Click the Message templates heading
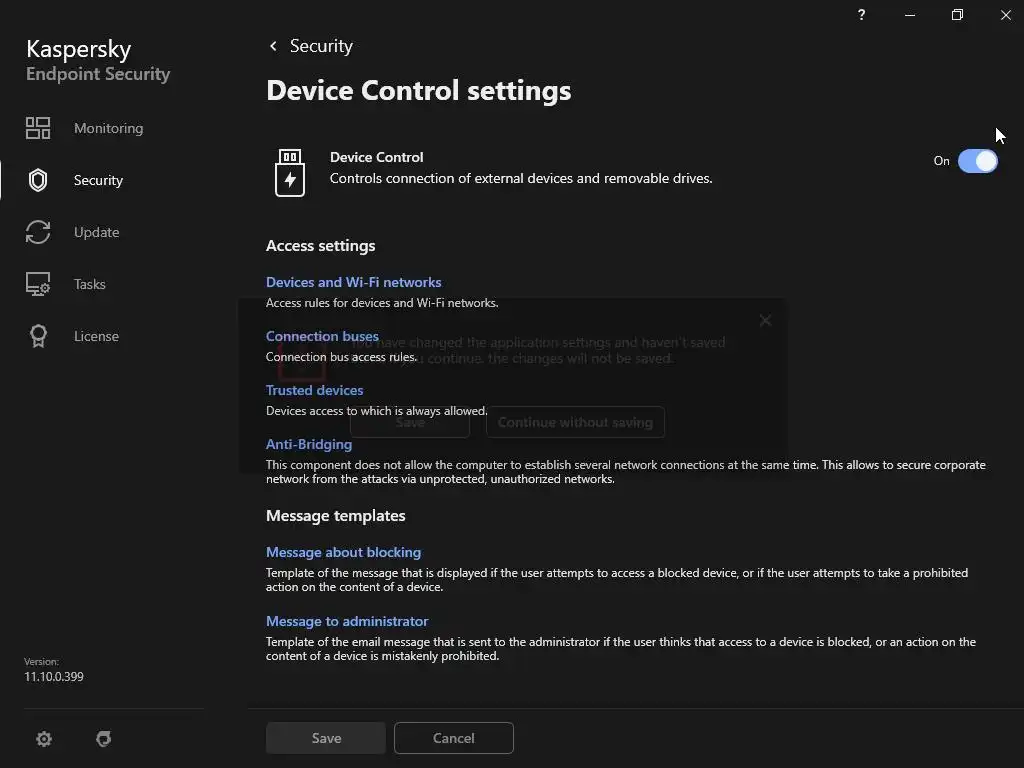This screenshot has height=768, width=1024. point(336,516)
